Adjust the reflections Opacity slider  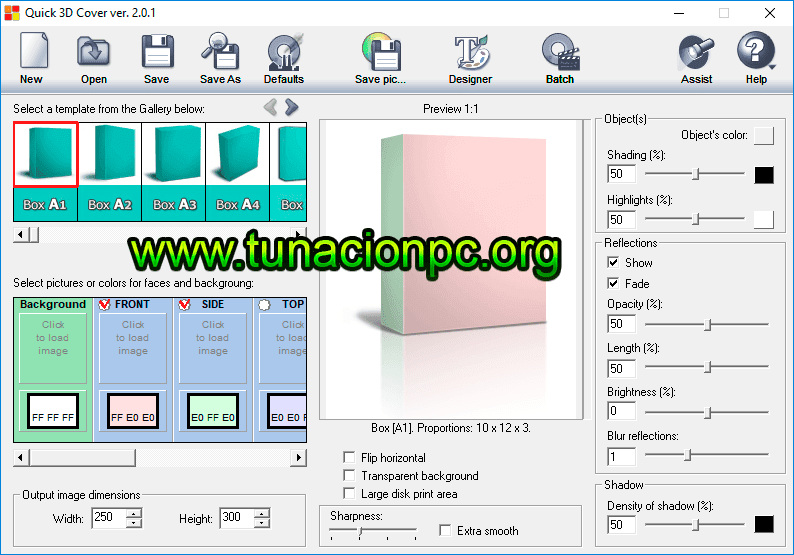click(707, 325)
